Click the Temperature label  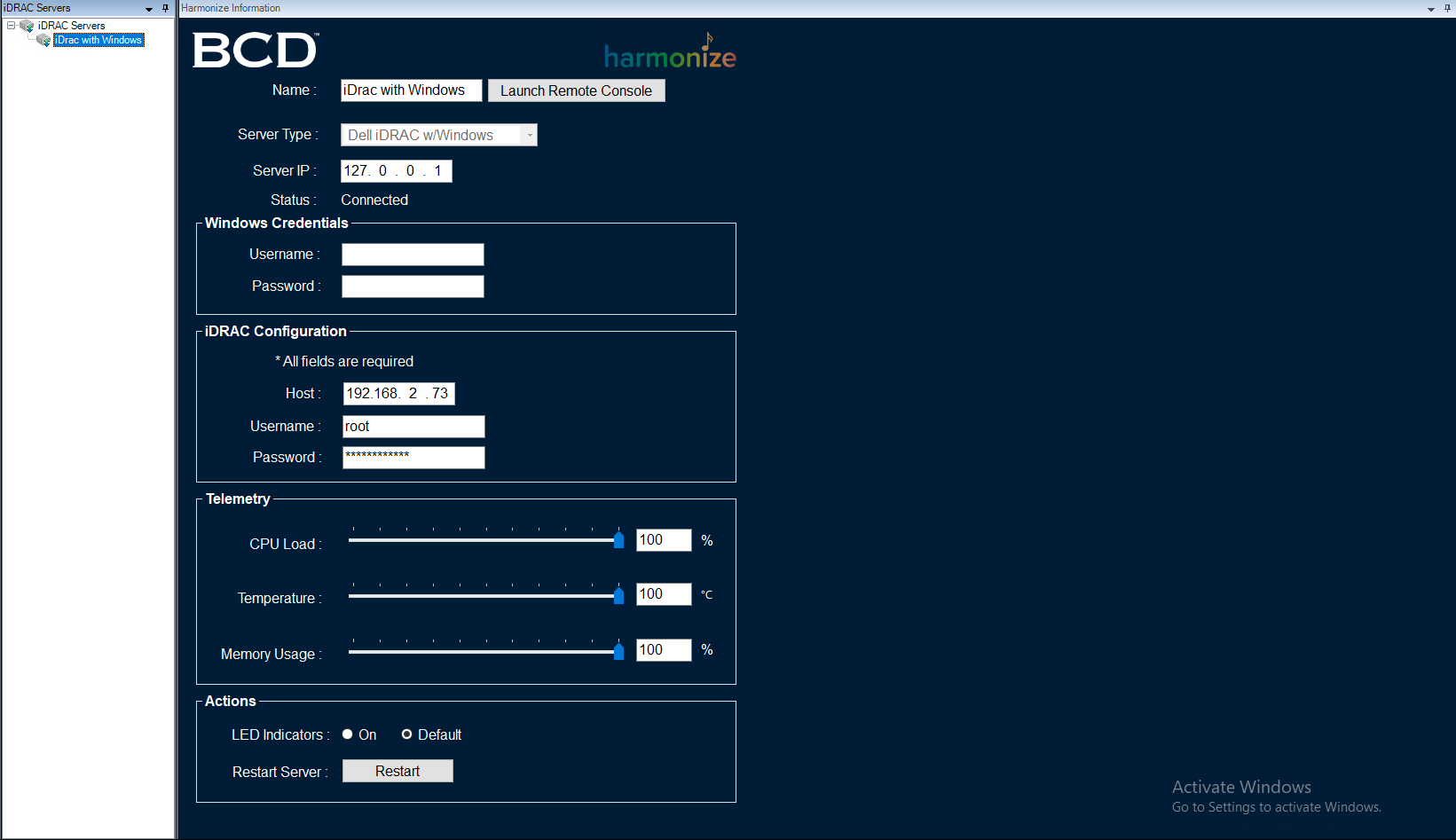(x=279, y=599)
